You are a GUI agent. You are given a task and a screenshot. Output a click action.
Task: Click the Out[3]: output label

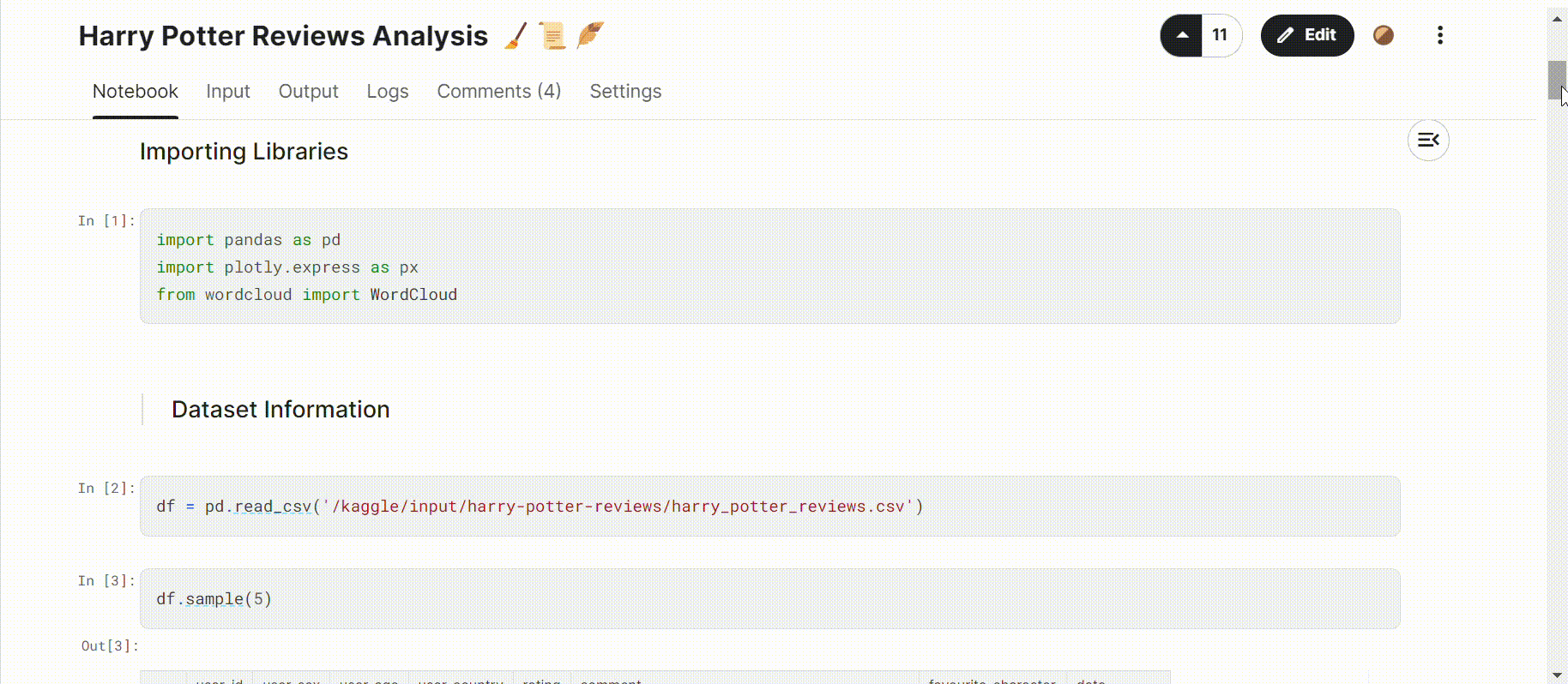coord(110,646)
